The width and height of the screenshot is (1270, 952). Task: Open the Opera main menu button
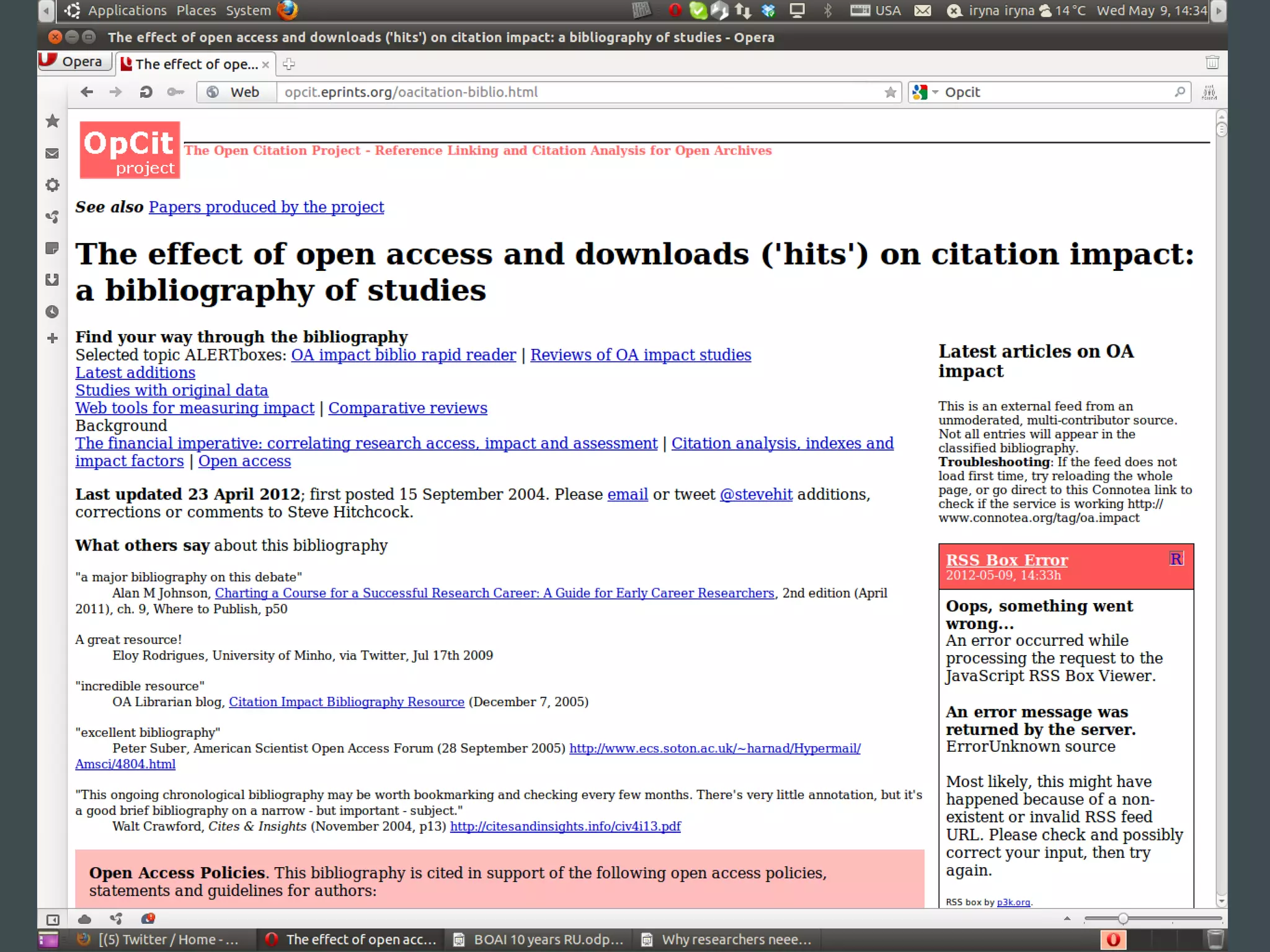click(x=74, y=62)
